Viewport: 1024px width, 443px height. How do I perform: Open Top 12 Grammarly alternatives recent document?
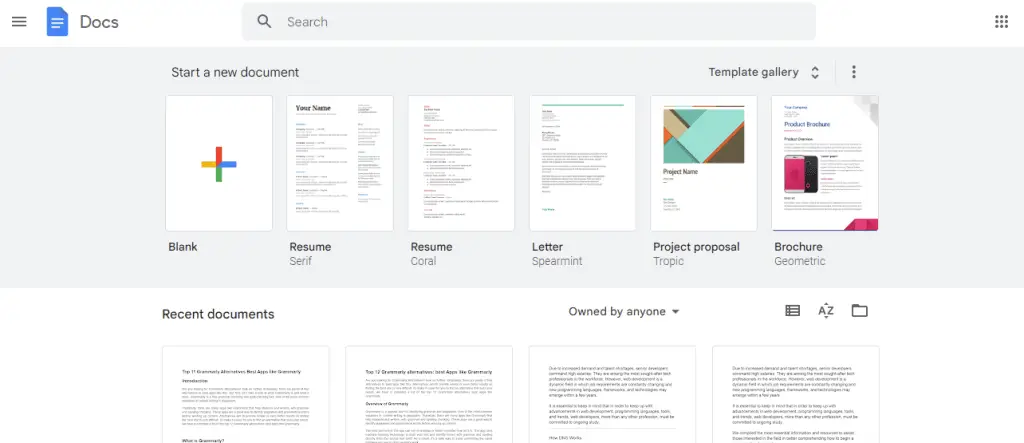429,395
